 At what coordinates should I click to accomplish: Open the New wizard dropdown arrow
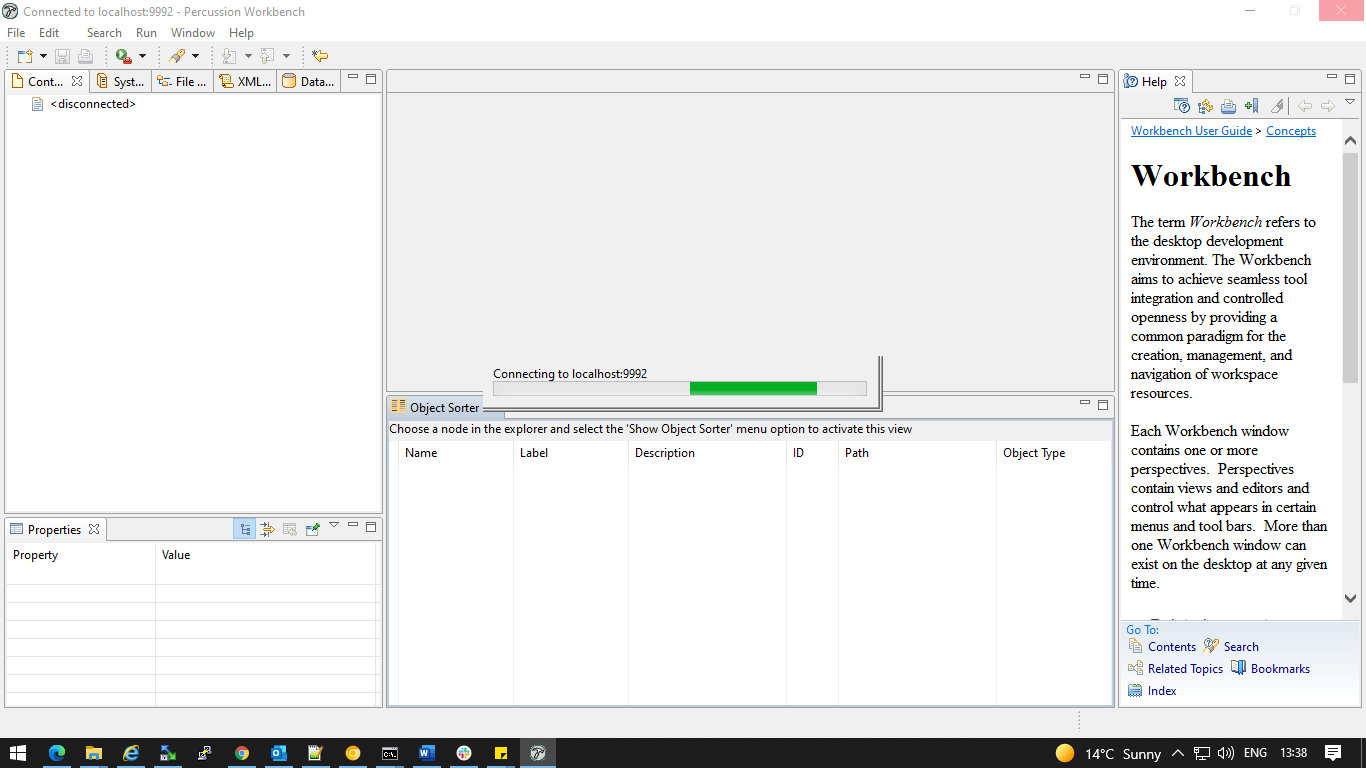click(44, 55)
